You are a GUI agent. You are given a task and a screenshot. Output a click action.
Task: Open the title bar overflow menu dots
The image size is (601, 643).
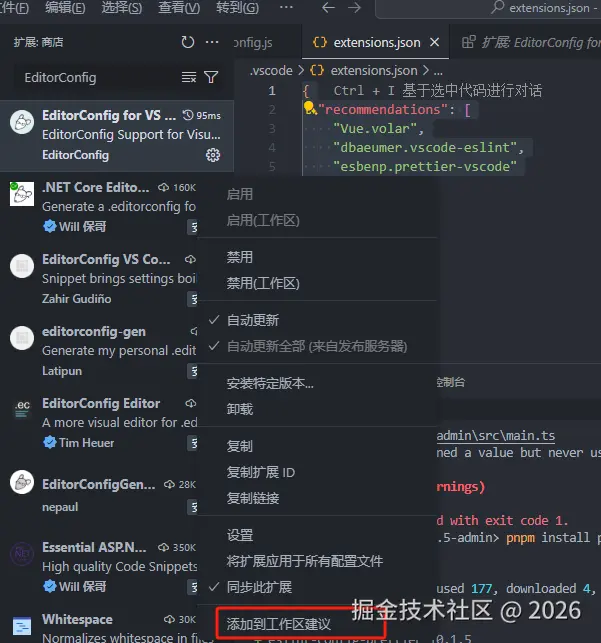coord(286,7)
